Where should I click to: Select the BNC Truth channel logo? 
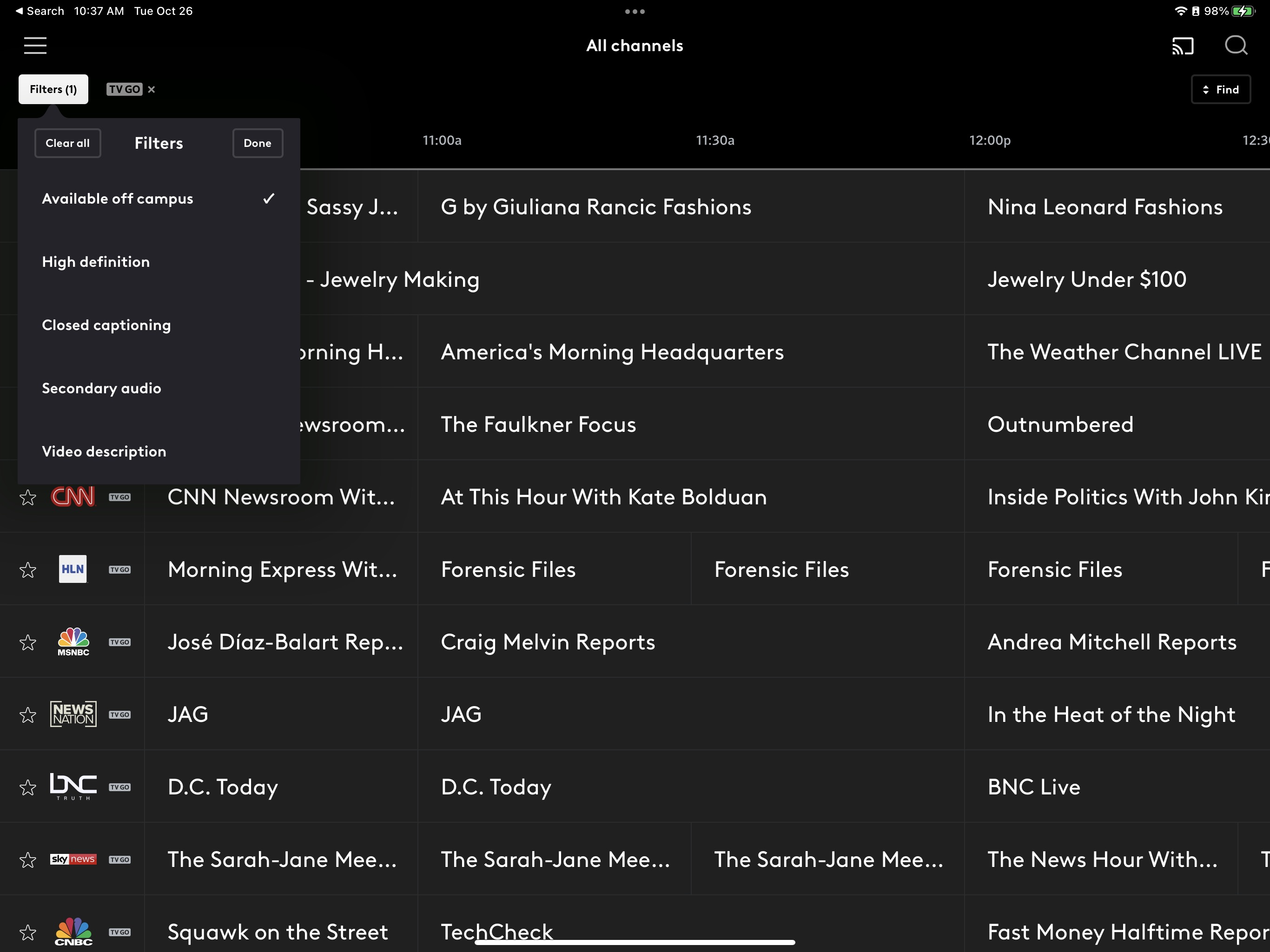click(x=73, y=787)
